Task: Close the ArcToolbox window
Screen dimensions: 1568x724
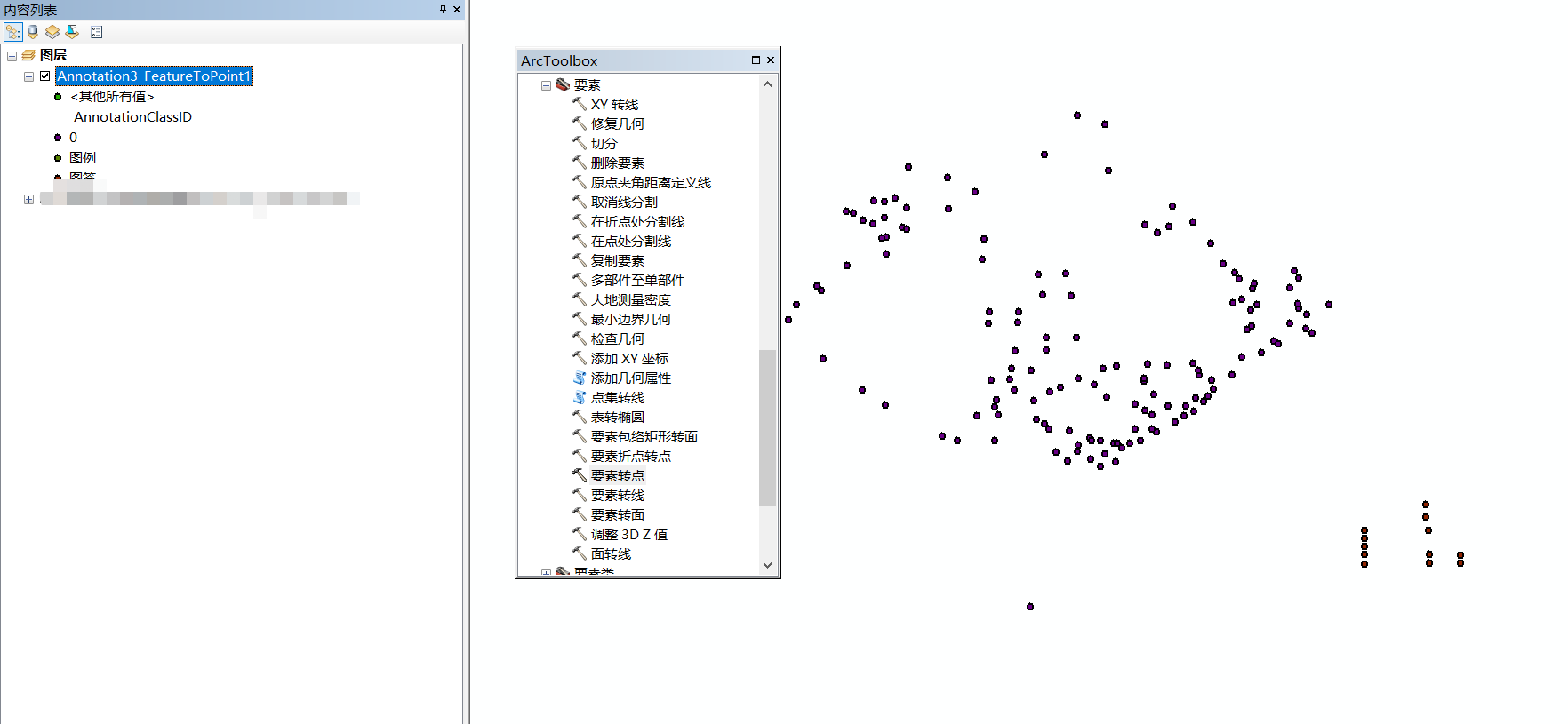Action: point(771,60)
